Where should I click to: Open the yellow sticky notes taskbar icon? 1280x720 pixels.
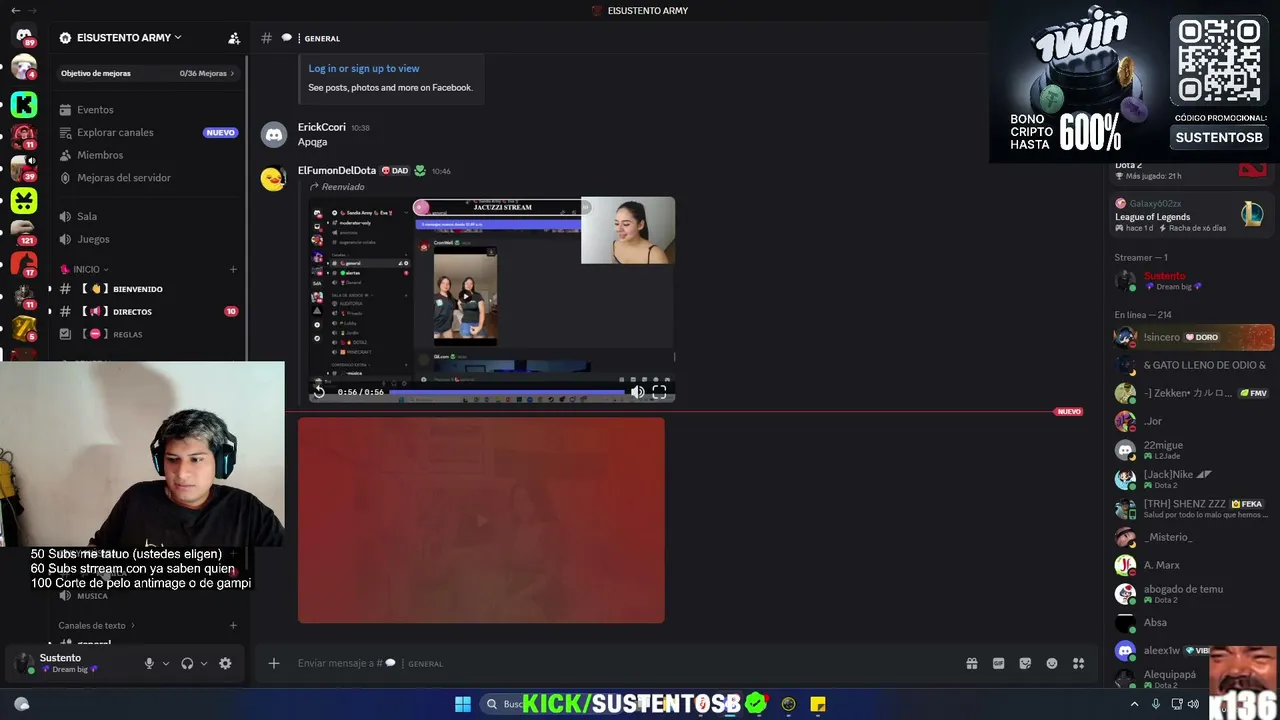tap(818, 704)
